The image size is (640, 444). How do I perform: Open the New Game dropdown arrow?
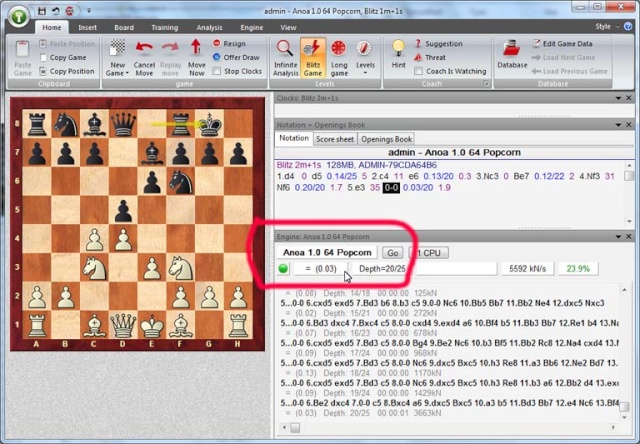tap(127, 73)
